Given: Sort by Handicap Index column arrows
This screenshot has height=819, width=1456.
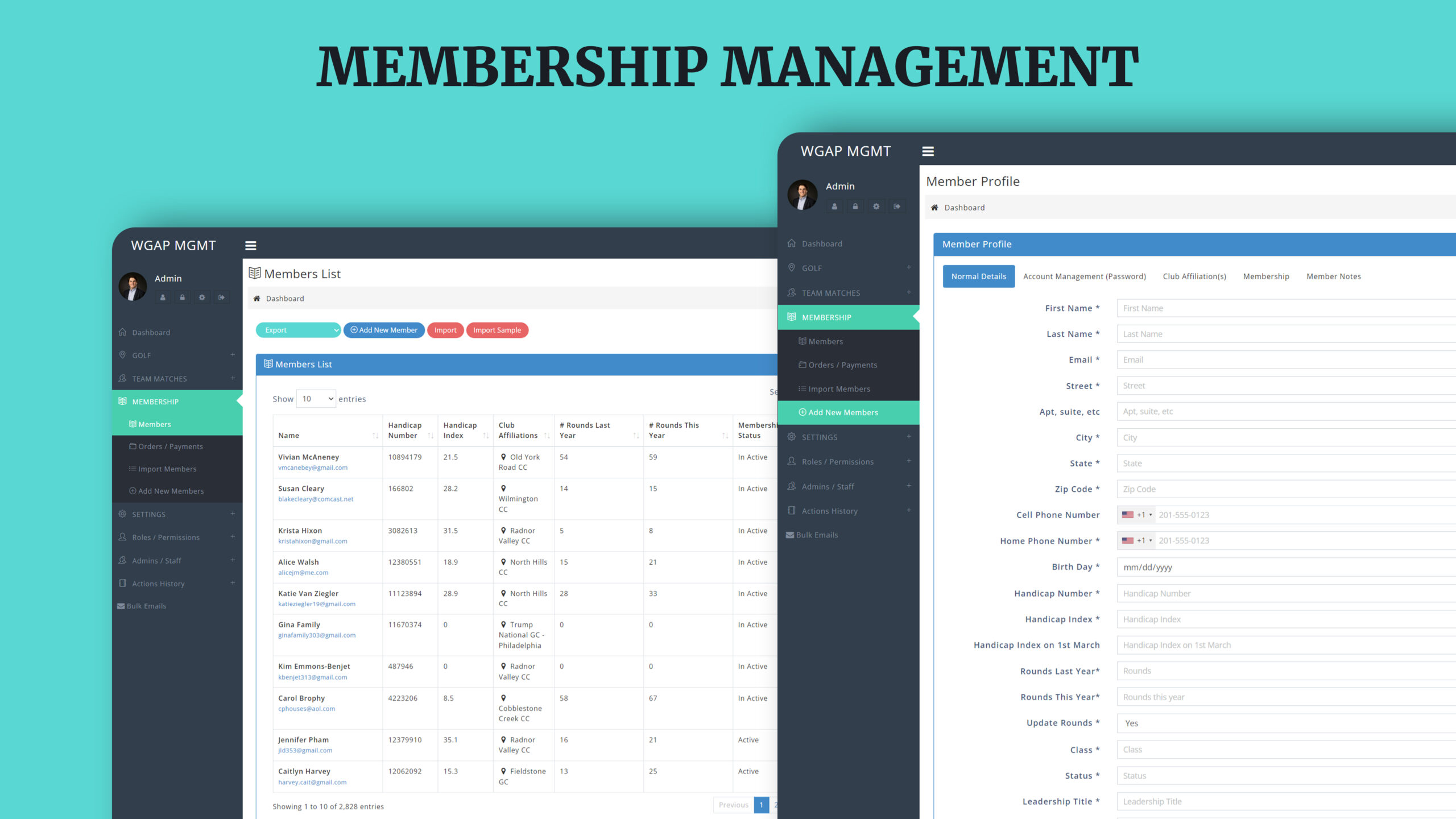Looking at the screenshot, I should (x=486, y=436).
